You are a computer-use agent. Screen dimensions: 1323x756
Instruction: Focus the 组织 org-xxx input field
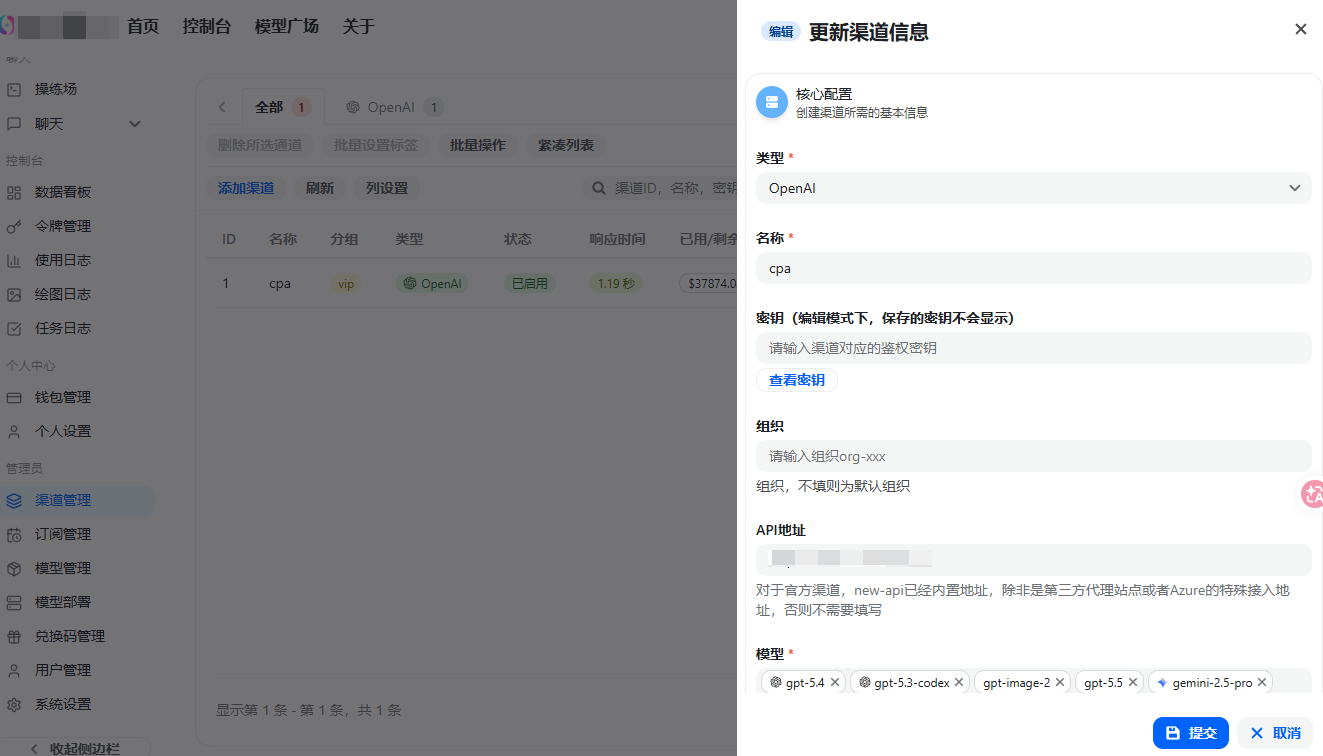click(1033, 456)
